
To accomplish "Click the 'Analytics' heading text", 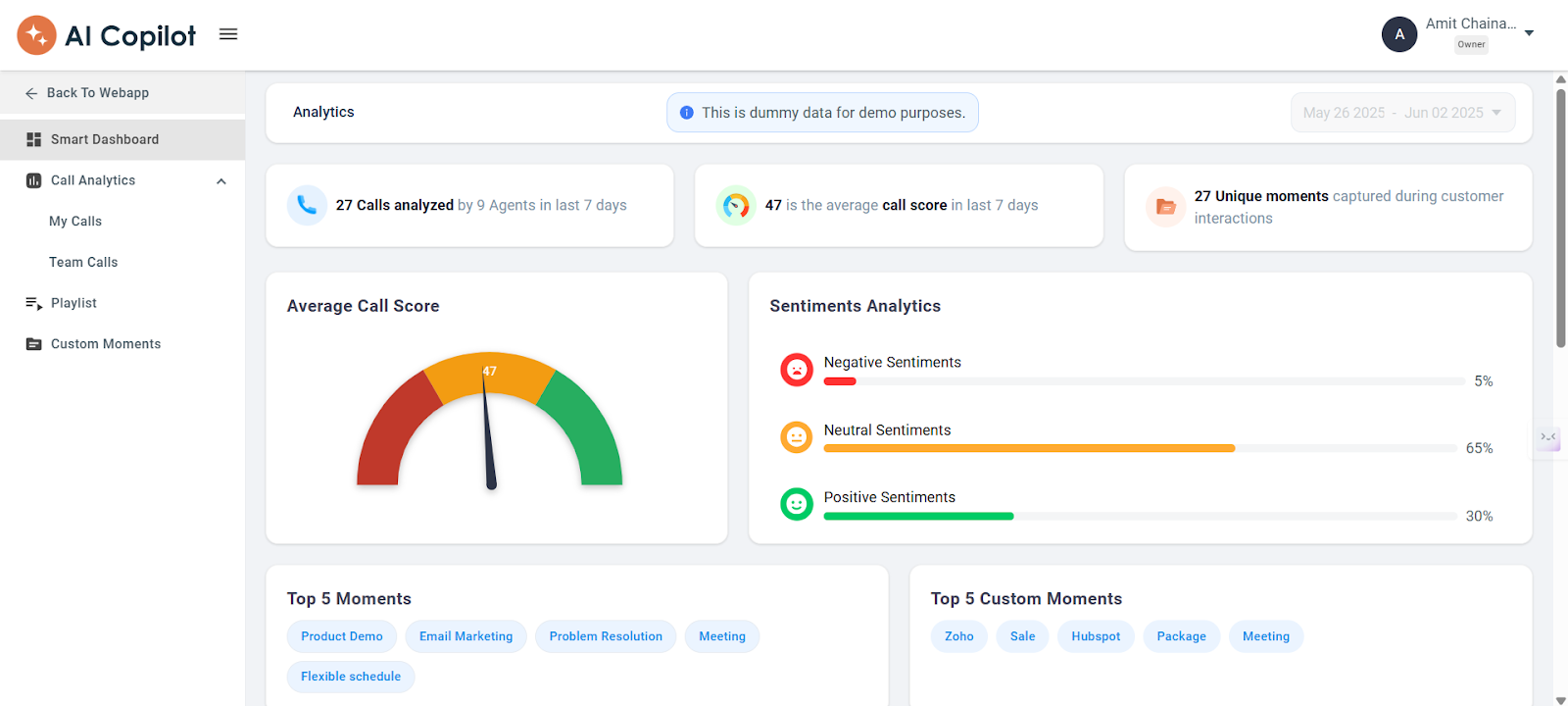I will (323, 112).
